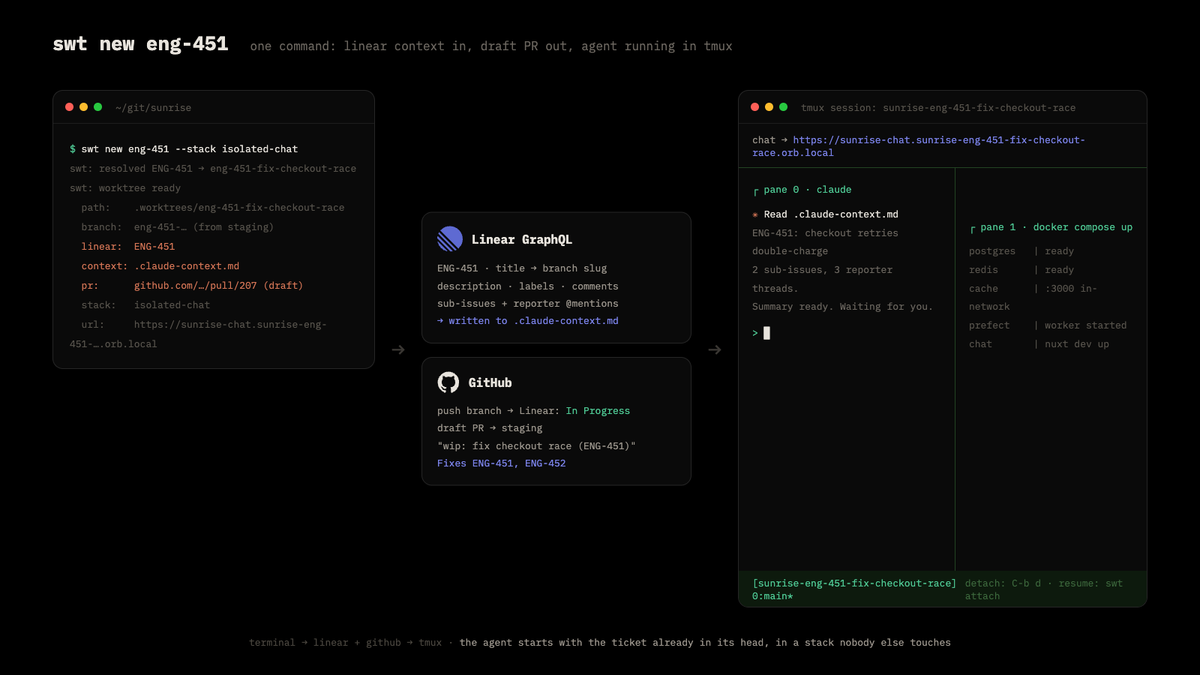Click the 'swt new eng-451 --stack isolated-chat' command

pyautogui.click(x=189, y=149)
